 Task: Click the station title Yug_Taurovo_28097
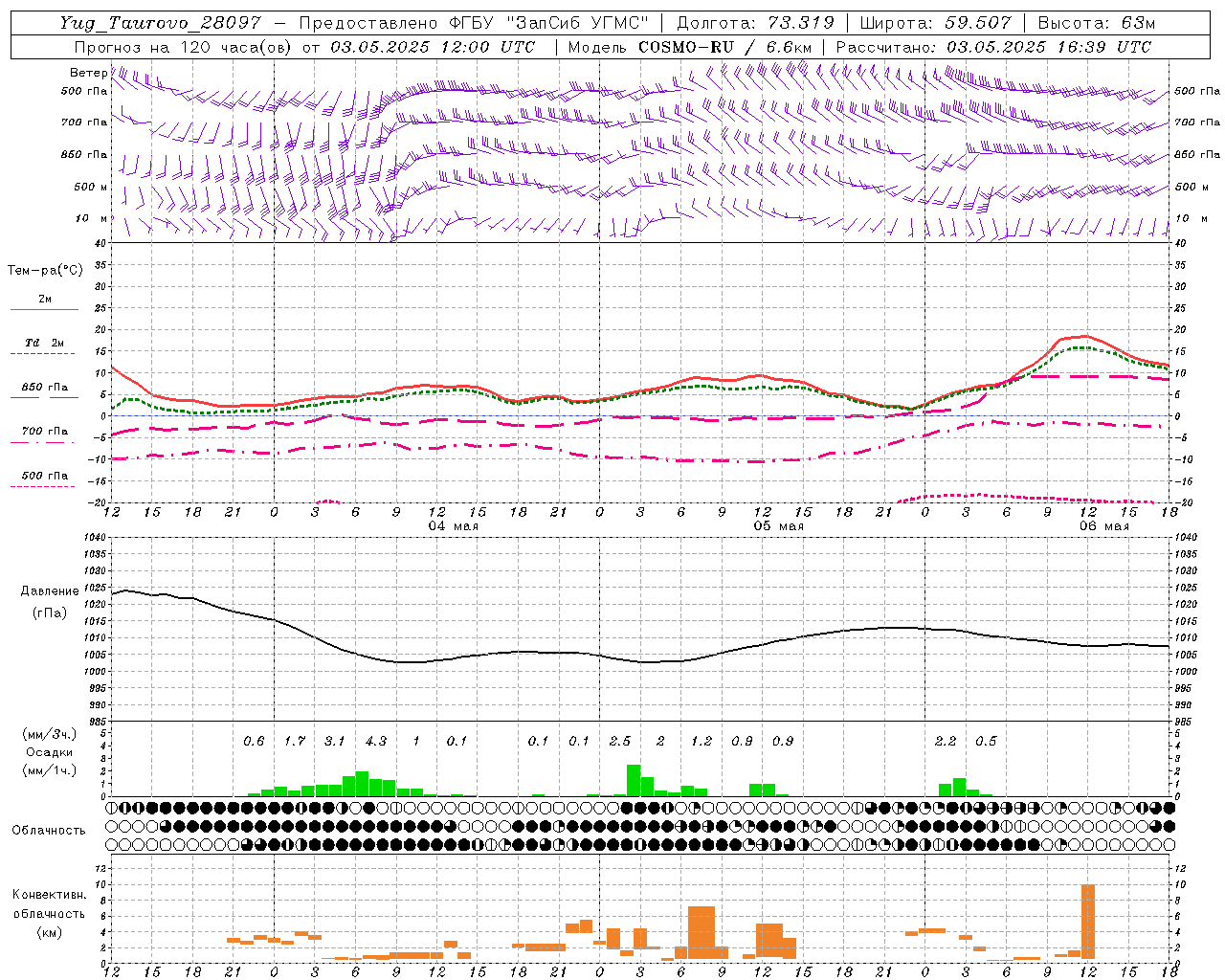pyautogui.click(x=160, y=23)
